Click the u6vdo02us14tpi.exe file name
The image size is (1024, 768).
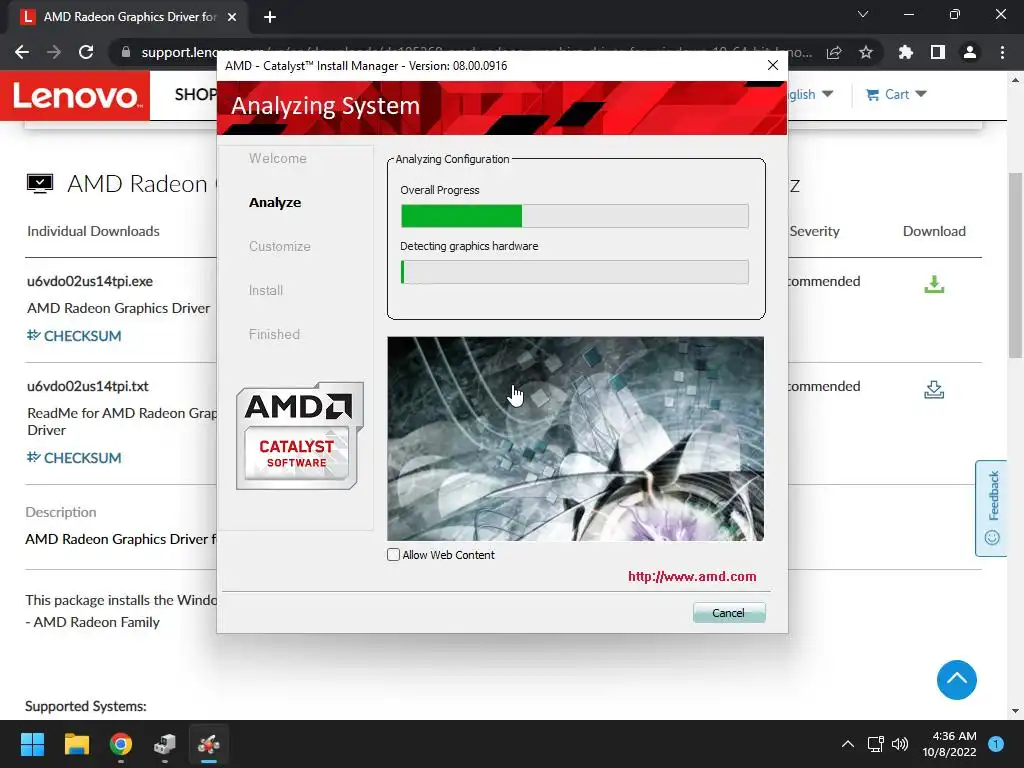point(90,281)
